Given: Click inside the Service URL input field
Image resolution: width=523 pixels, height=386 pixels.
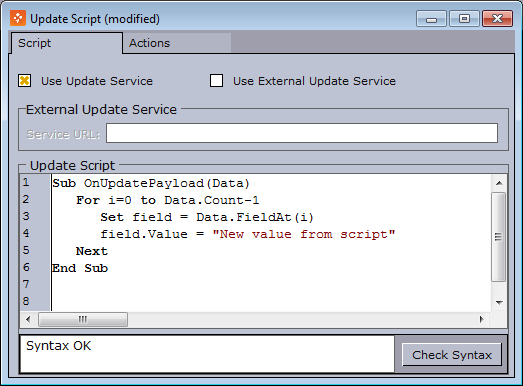Looking at the screenshot, I should point(302,133).
